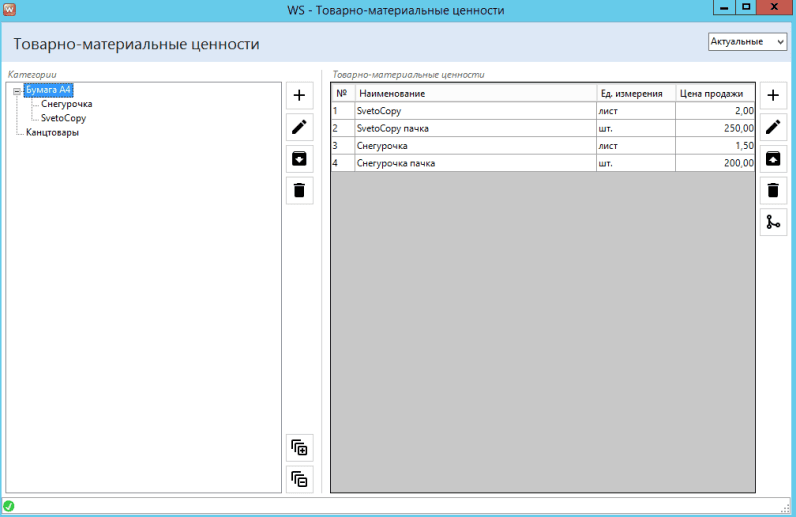
Task: Click the Цена продажи column header
Action: [716, 93]
